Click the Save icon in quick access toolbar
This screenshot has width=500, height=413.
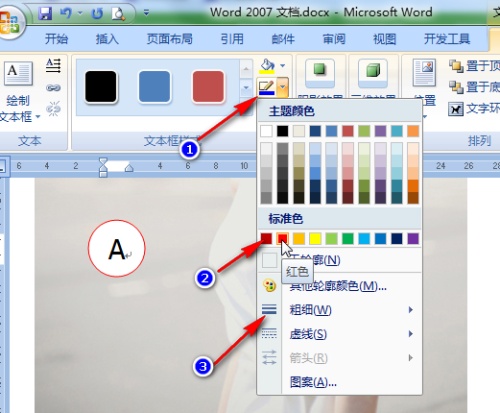pos(45,13)
